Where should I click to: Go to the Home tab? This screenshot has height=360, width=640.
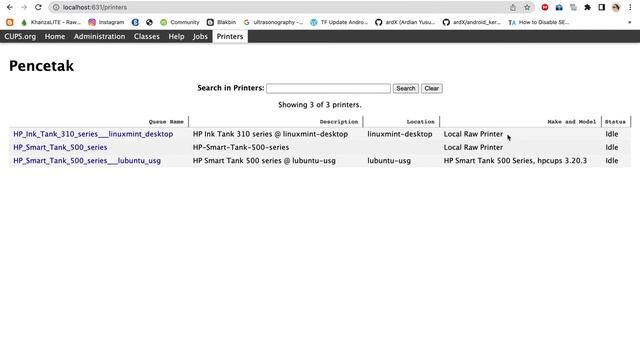pyautogui.click(x=55, y=36)
